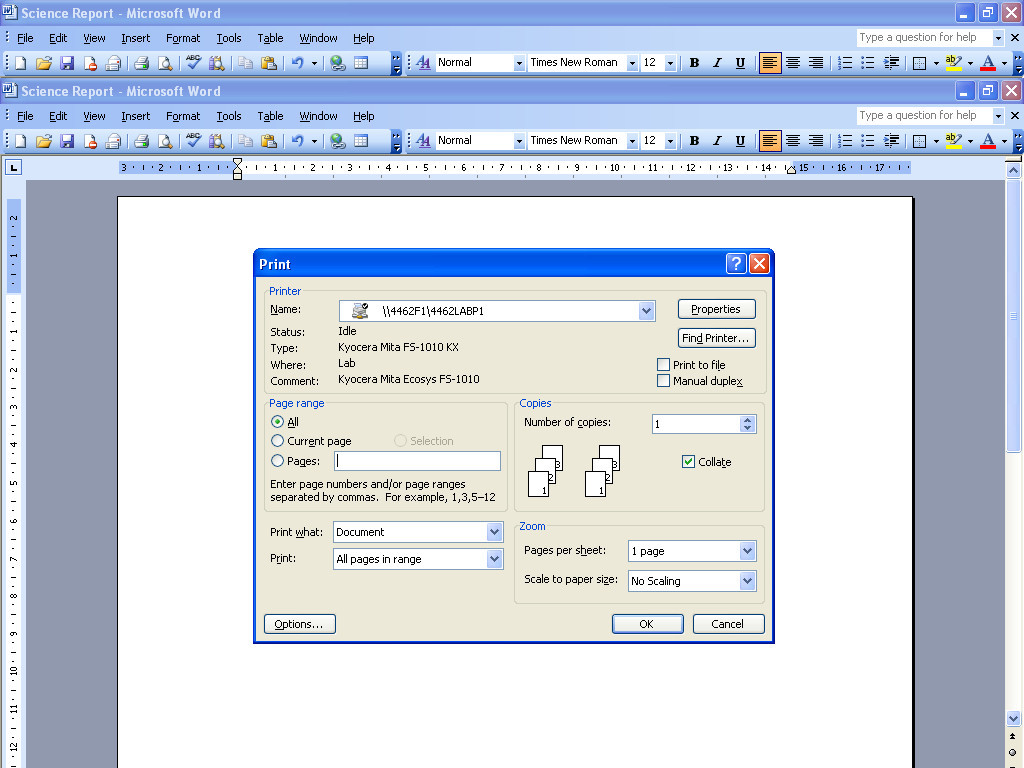Click Underline U in toolbar above the ruler
1024x768 pixels.
point(740,140)
